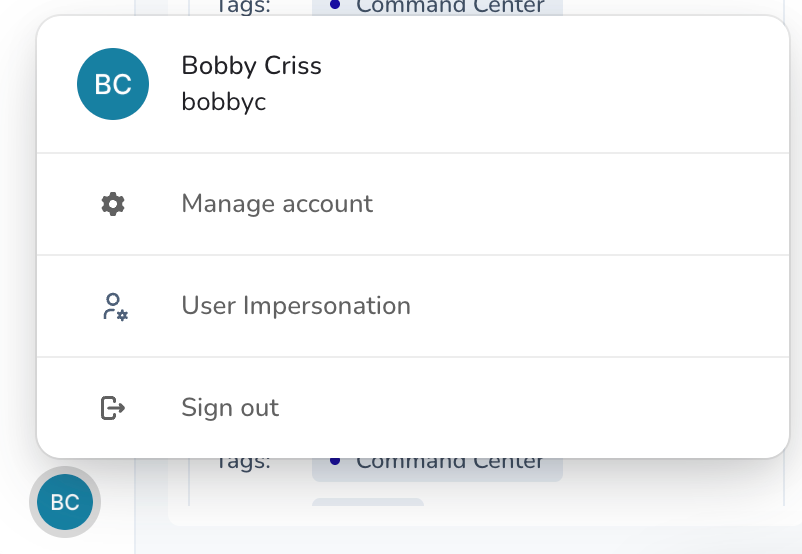The width and height of the screenshot is (802, 554).
Task: Click the empty right side of the Sign out row
Action: [x=532, y=408]
